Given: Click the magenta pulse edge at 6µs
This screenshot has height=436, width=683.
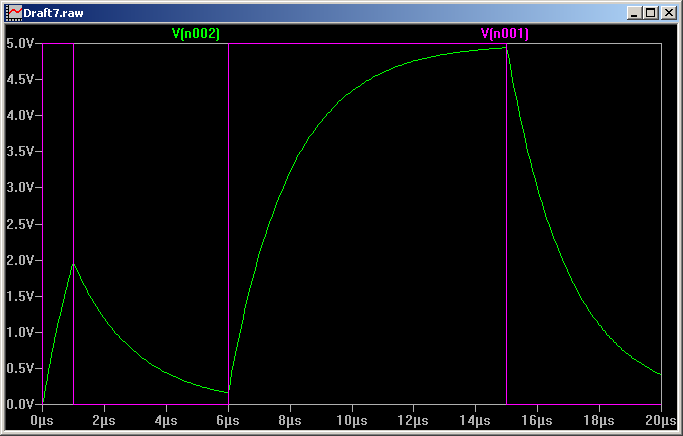Looking at the screenshot, I should [228, 224].
